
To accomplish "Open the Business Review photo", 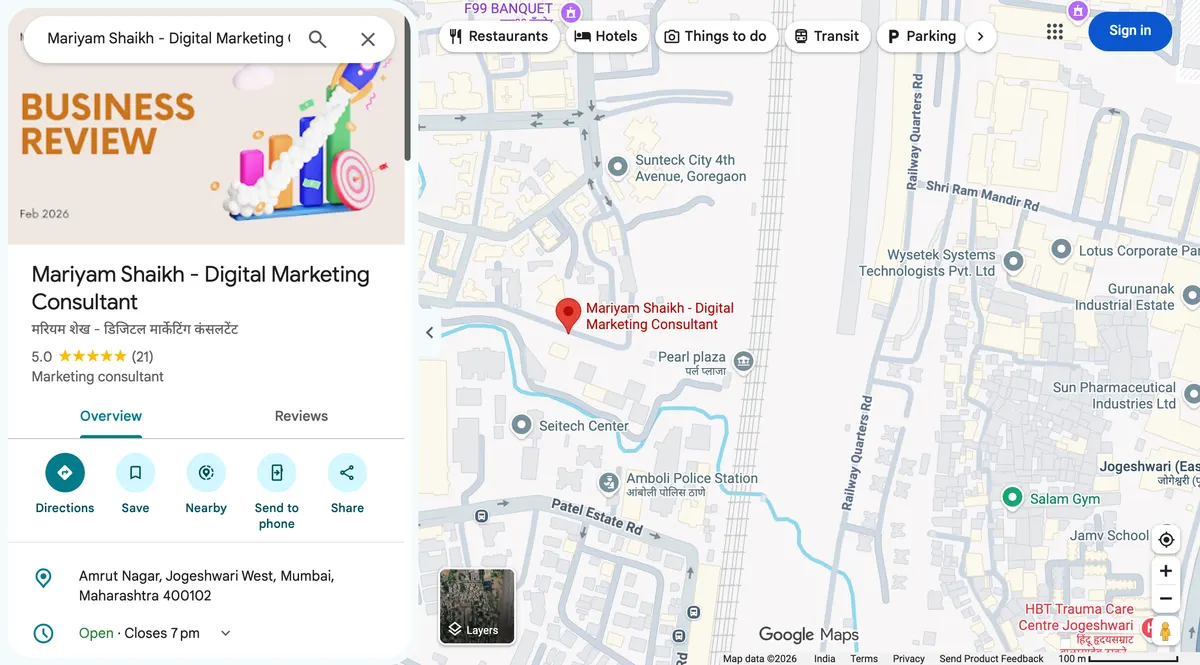I will tap(206, 128).
